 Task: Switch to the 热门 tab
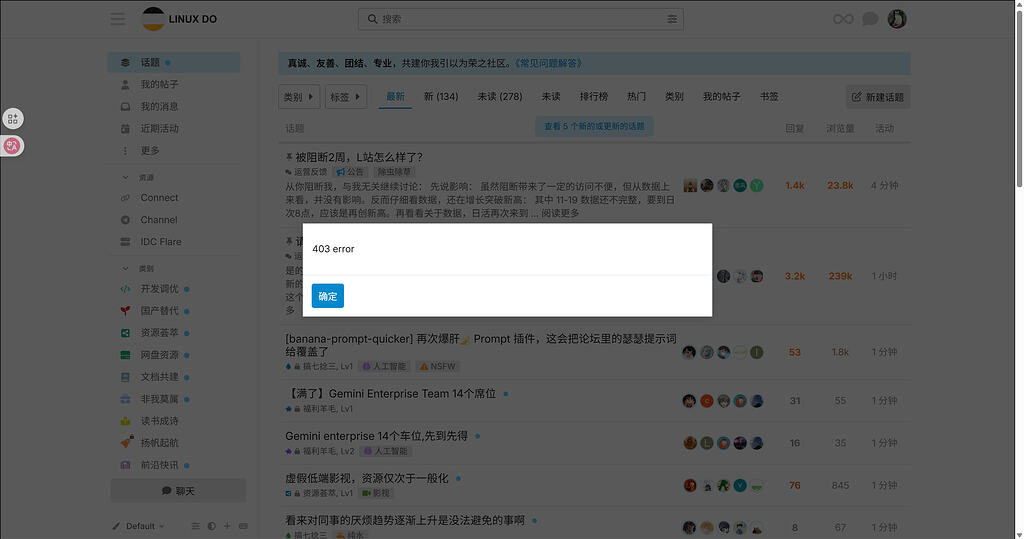636,97
